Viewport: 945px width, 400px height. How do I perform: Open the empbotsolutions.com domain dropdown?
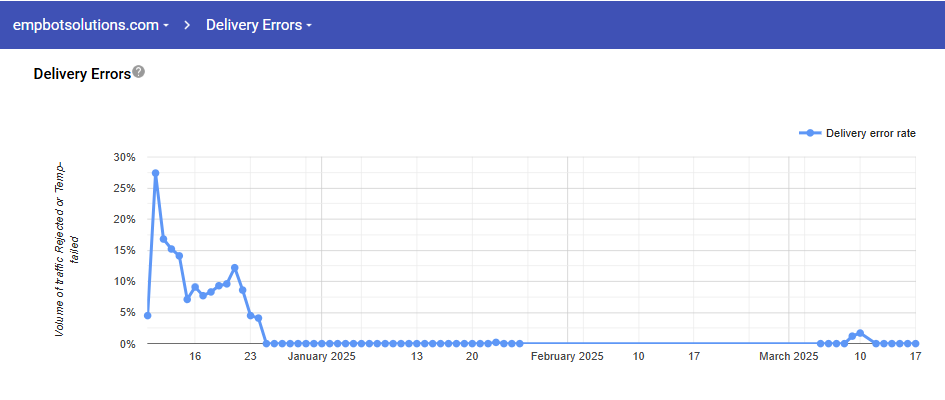90,25
